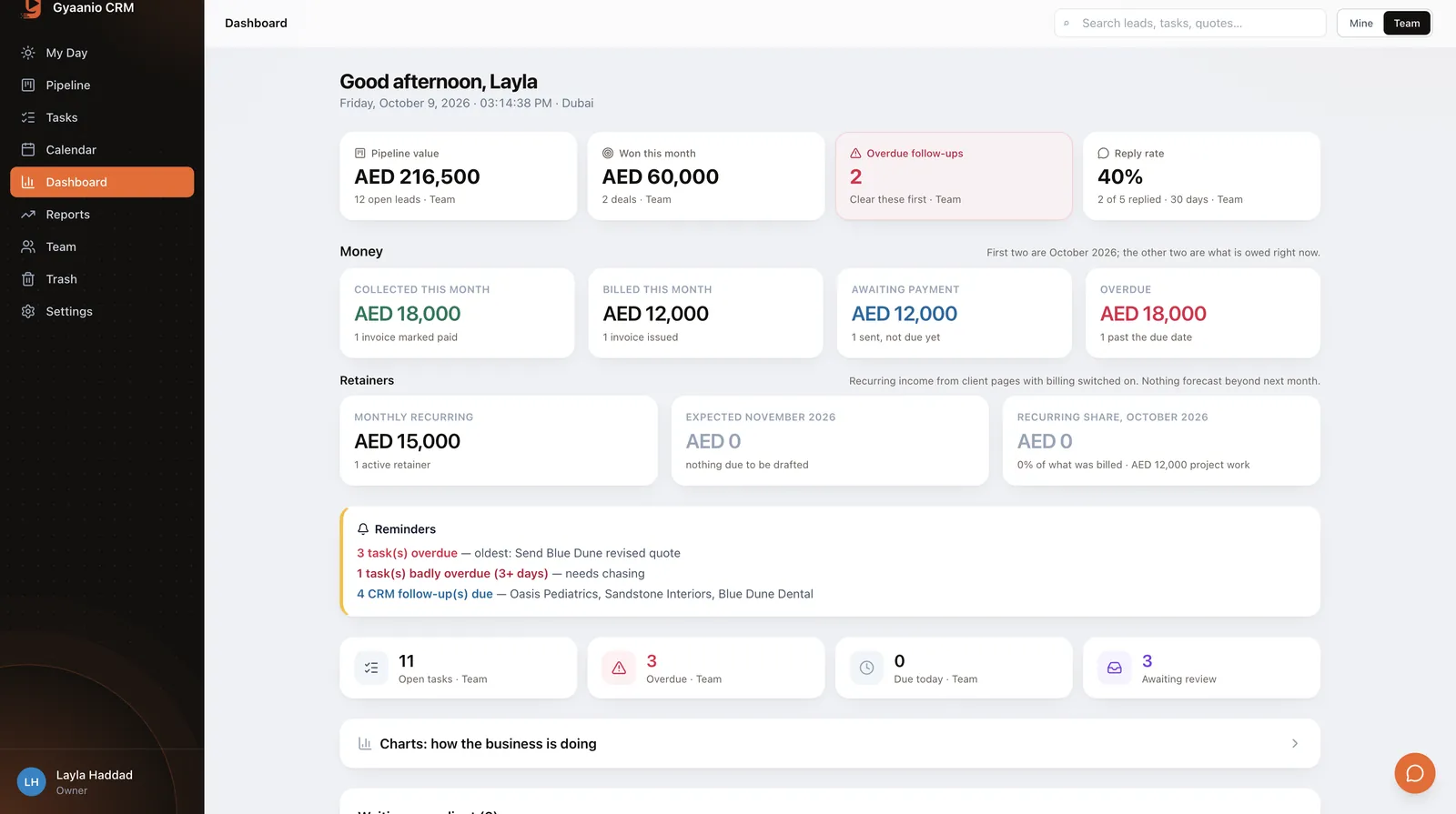1456x814 pixels.
Task: Click the Billed this month card
Action: click(x=705, y=313)
